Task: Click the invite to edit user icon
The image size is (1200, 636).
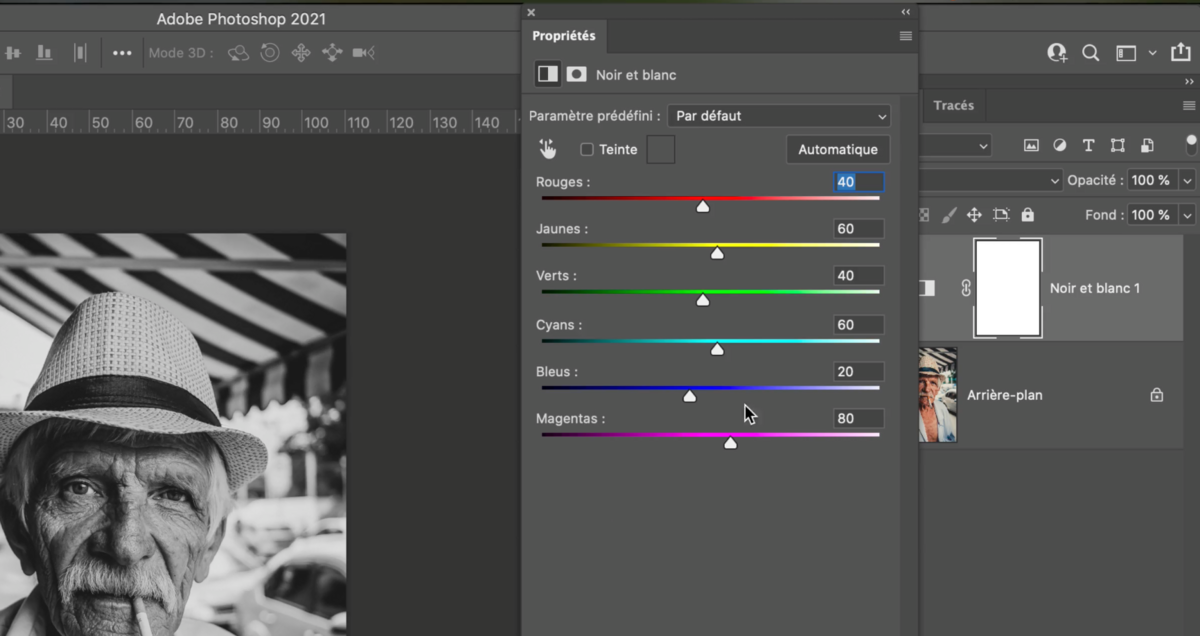Action: coord(1057,53)
